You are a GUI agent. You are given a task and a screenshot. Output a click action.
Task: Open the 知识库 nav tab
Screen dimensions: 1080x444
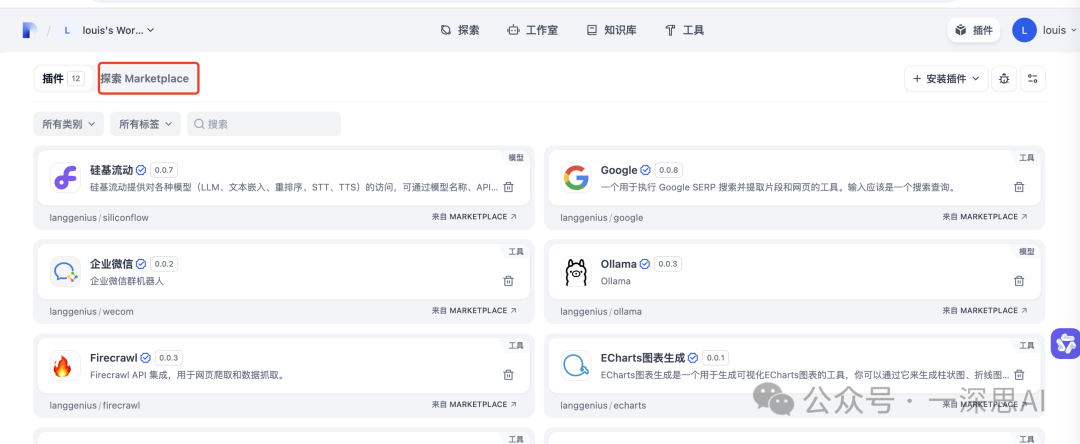pyautogui.click(x=612, y=30)
